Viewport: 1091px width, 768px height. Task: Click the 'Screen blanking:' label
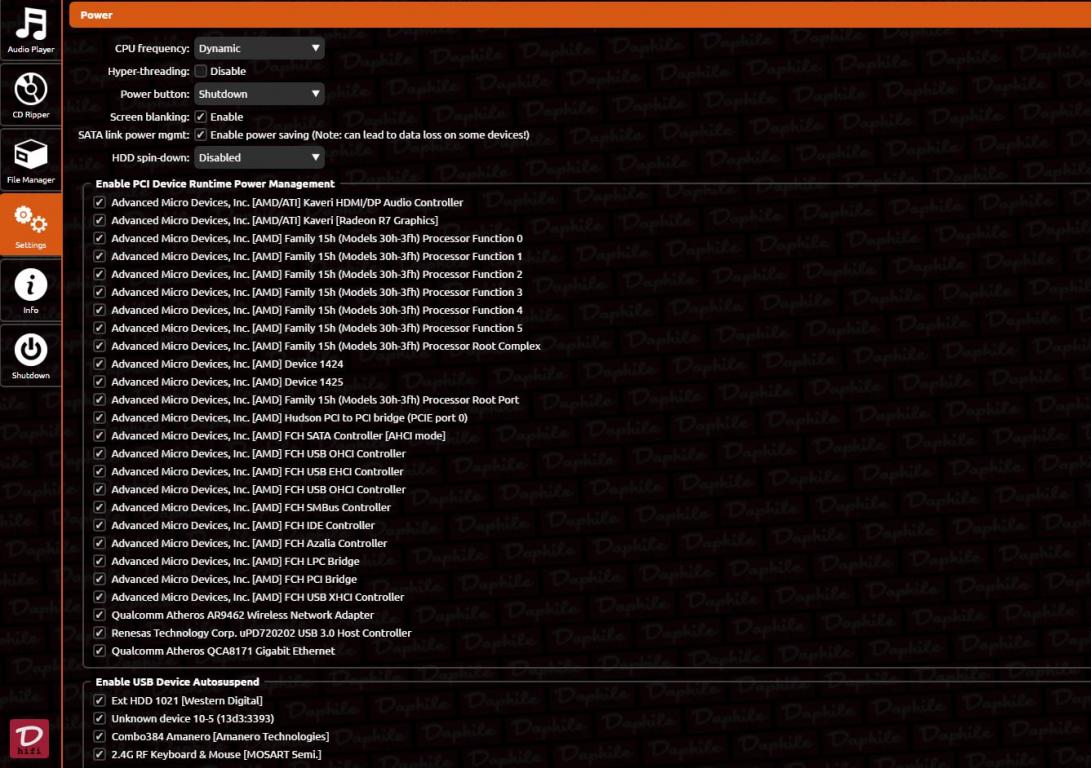(150, 117)
